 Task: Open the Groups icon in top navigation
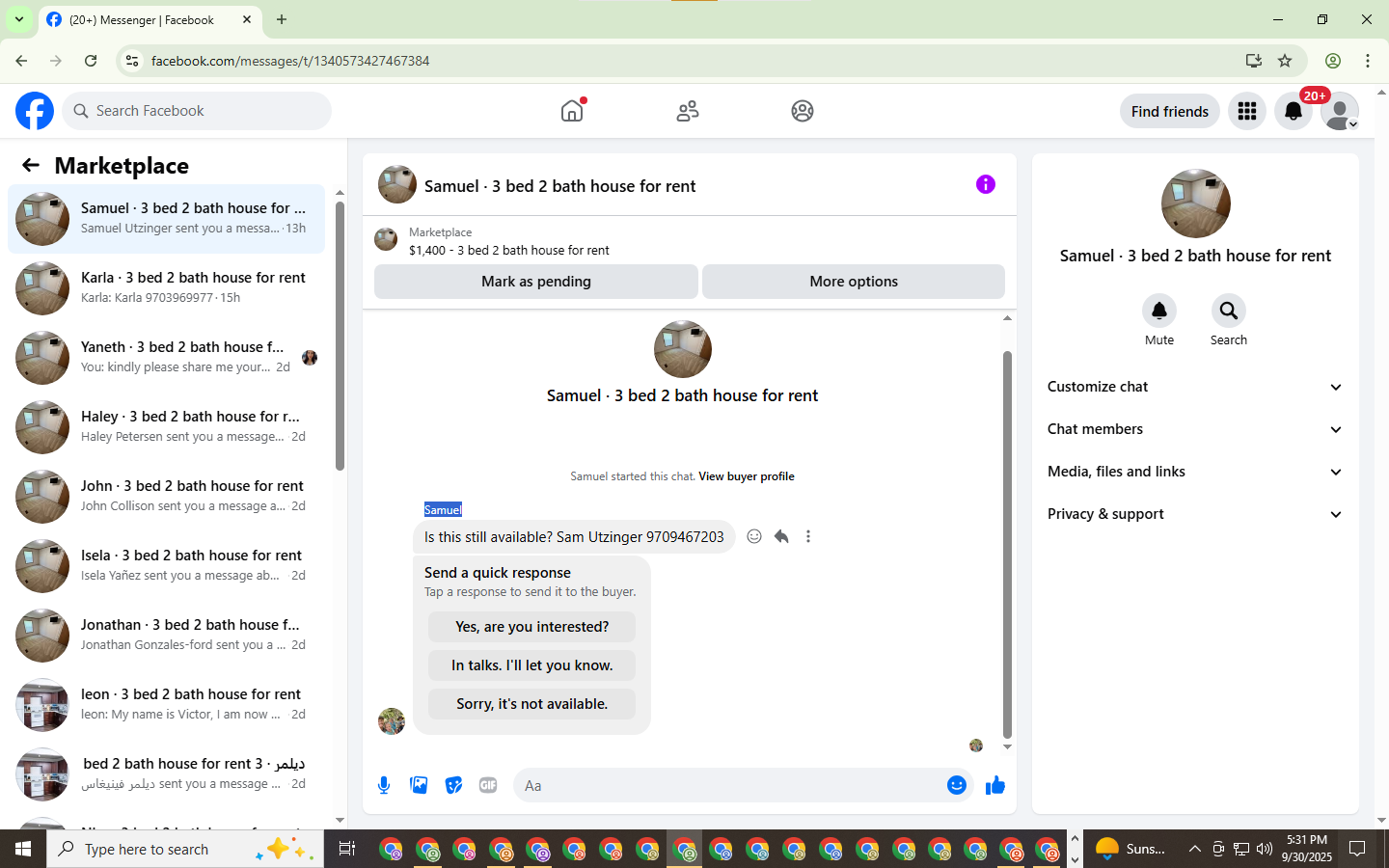click(x=803, y=111)
